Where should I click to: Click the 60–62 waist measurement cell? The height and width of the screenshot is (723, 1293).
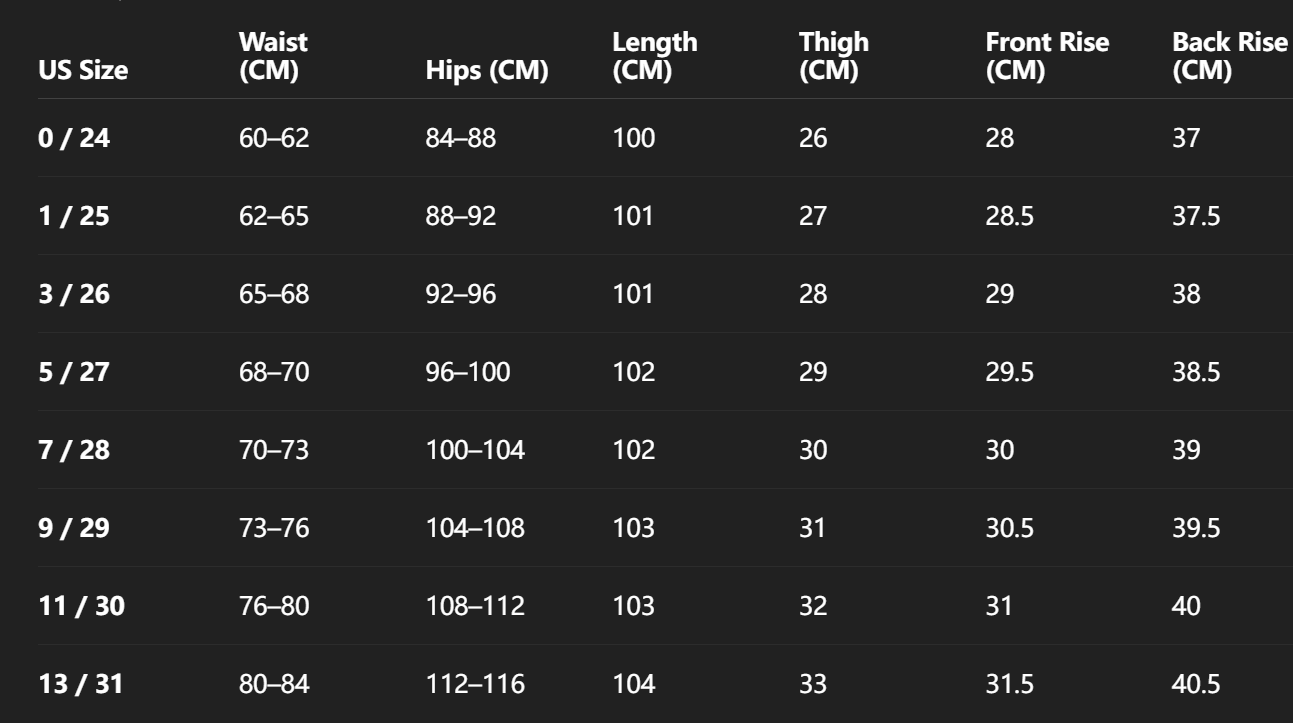275,138
